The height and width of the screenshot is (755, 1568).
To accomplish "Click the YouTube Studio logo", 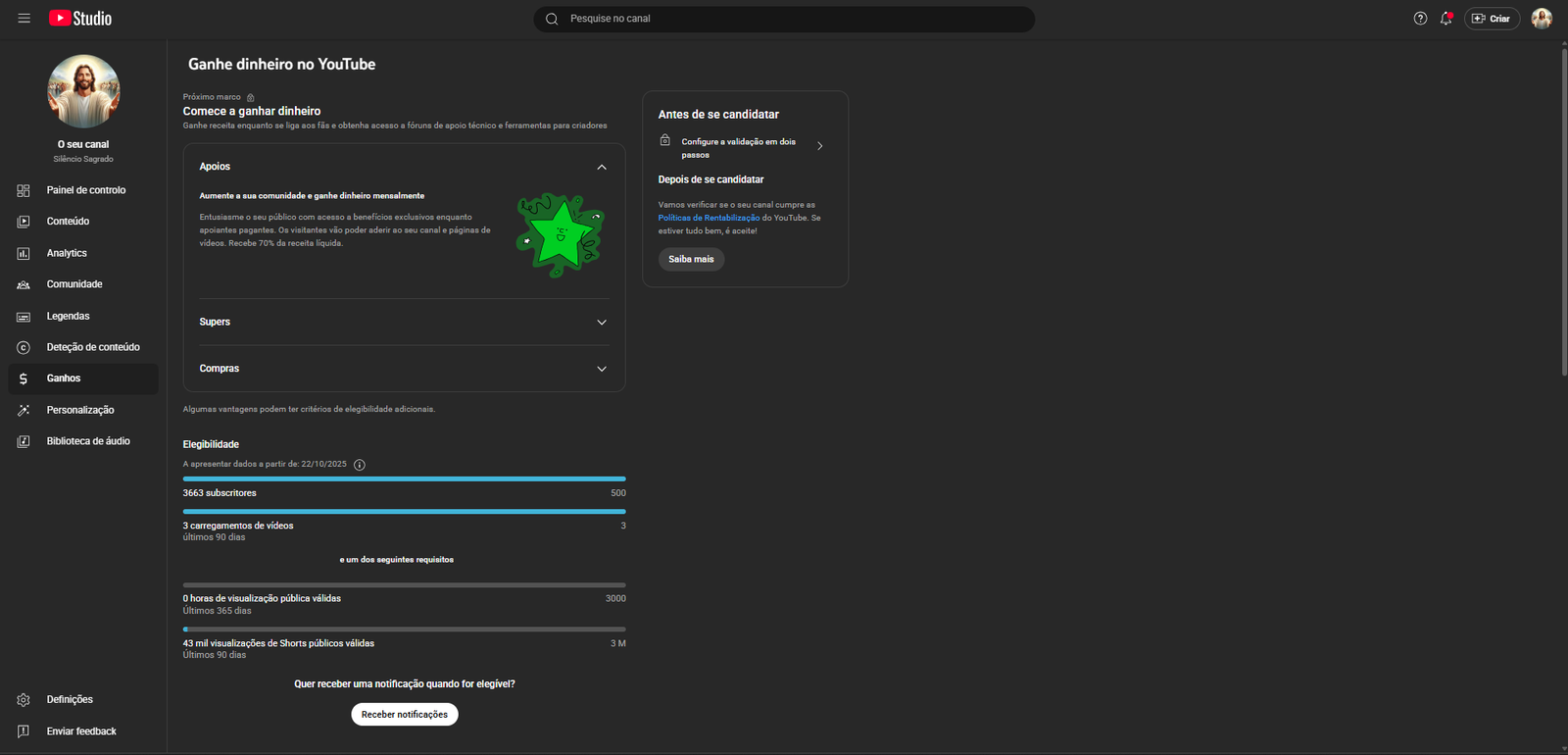I will click(x=80, y=19).
